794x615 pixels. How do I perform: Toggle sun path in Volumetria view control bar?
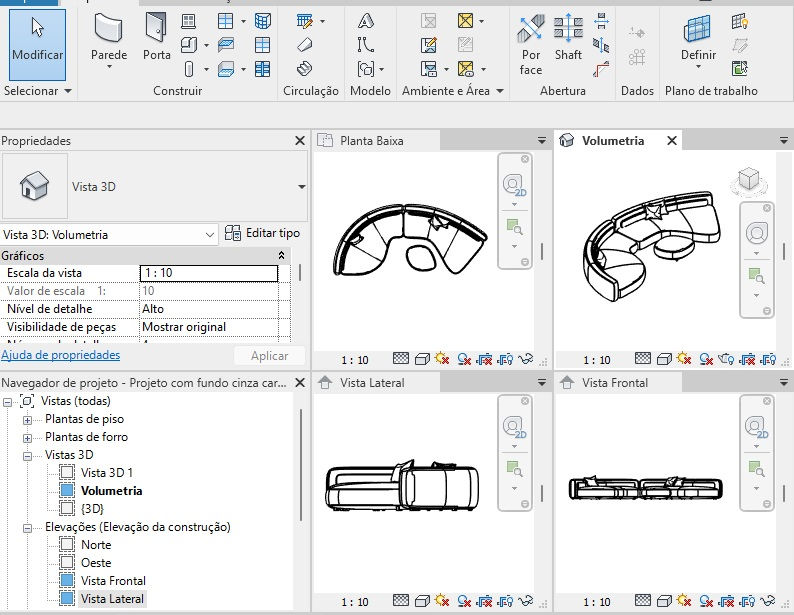684,359
